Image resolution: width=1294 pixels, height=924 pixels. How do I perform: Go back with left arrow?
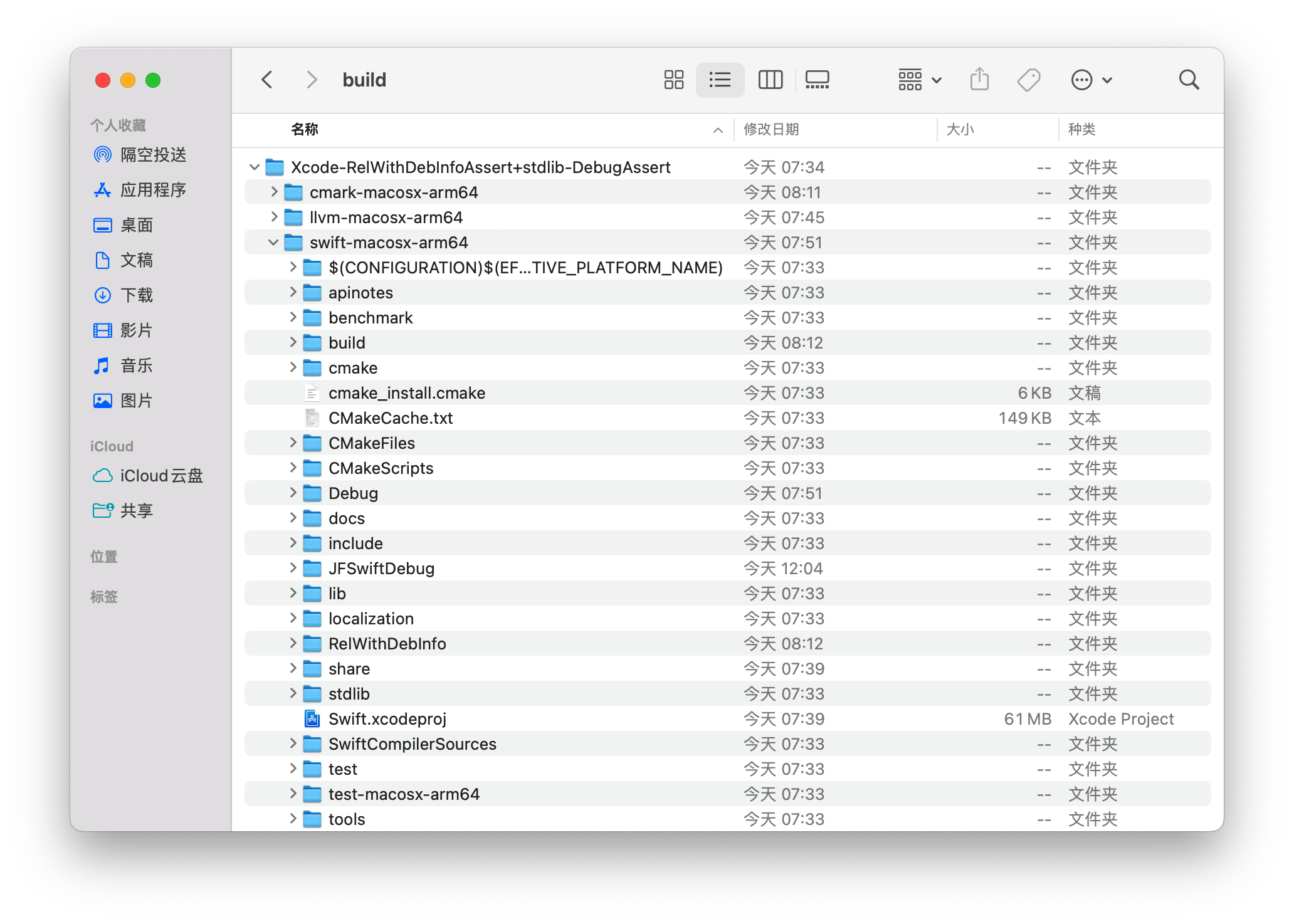tap(267, 80)
